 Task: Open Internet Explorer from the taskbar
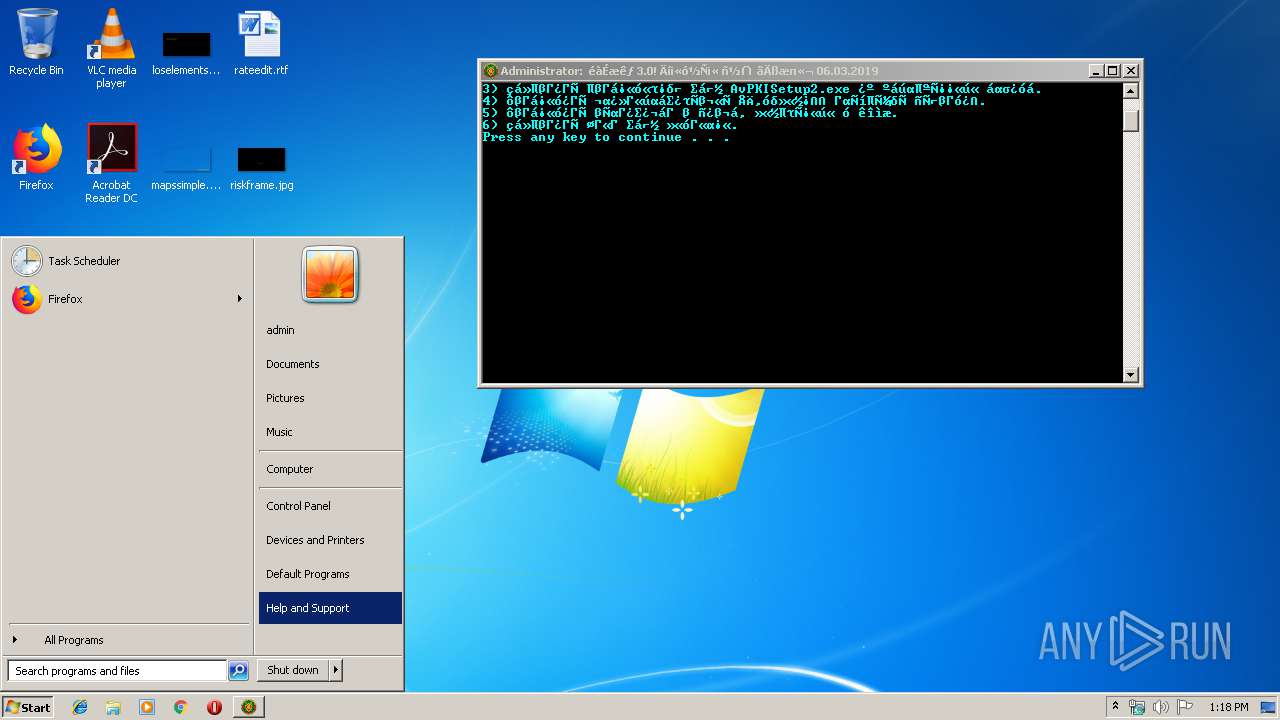(x=80, y=707)
